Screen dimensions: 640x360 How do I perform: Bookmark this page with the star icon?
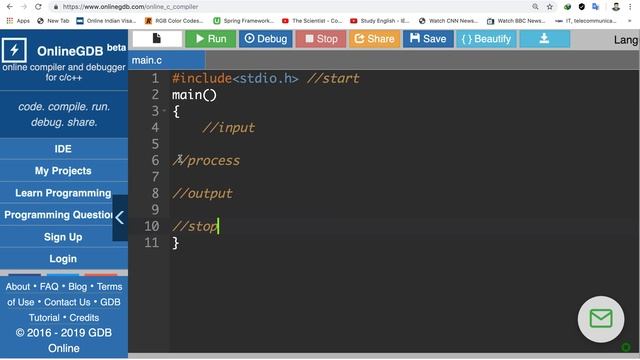tap(550, 7)
